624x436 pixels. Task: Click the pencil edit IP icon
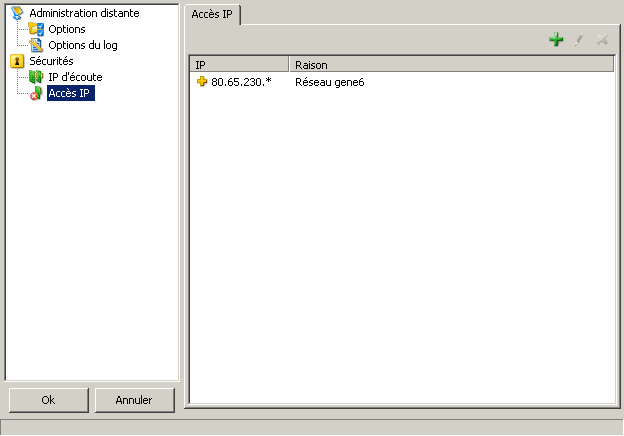(579, 39)
